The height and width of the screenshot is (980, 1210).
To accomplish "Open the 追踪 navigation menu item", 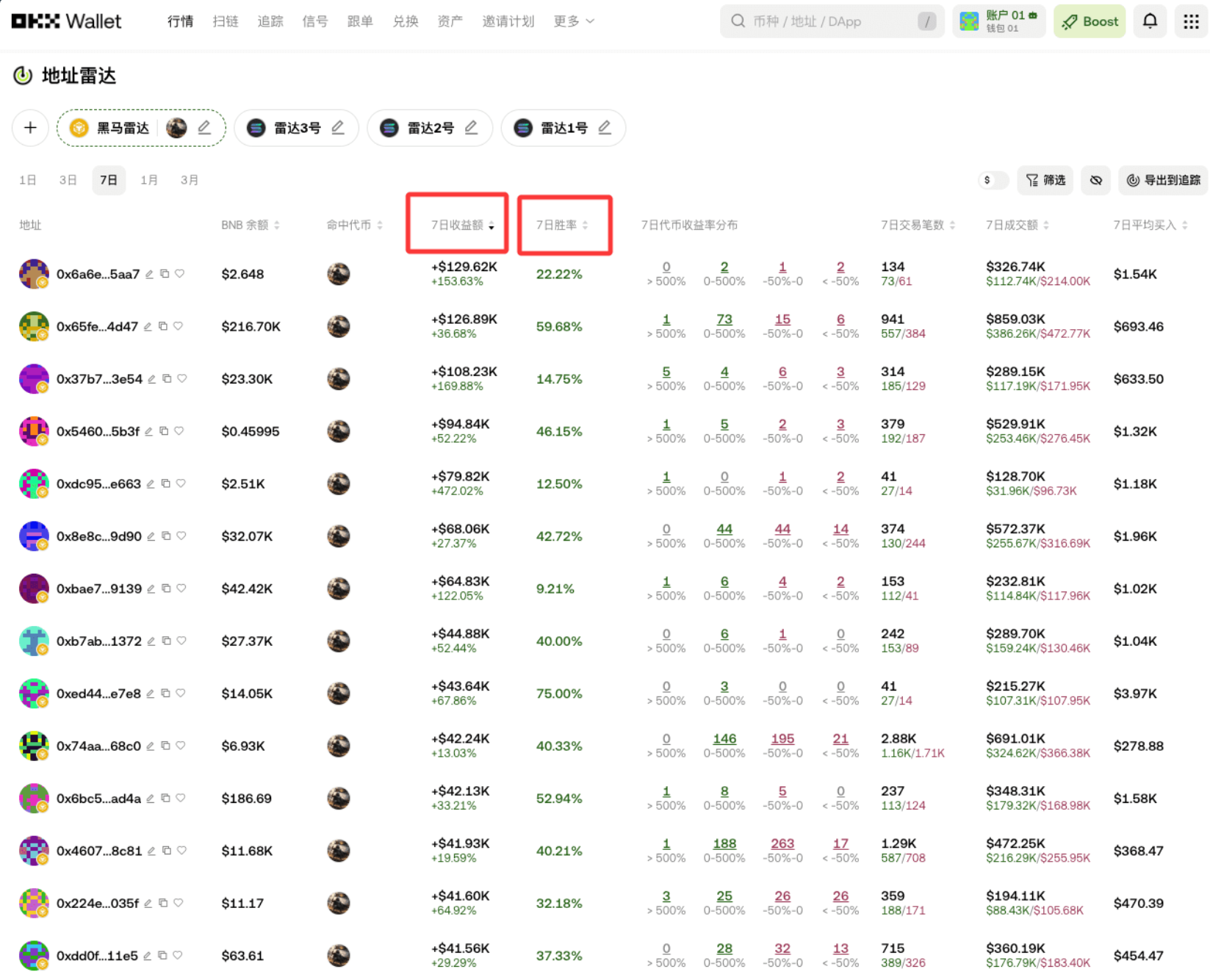I will coord(270,21).
